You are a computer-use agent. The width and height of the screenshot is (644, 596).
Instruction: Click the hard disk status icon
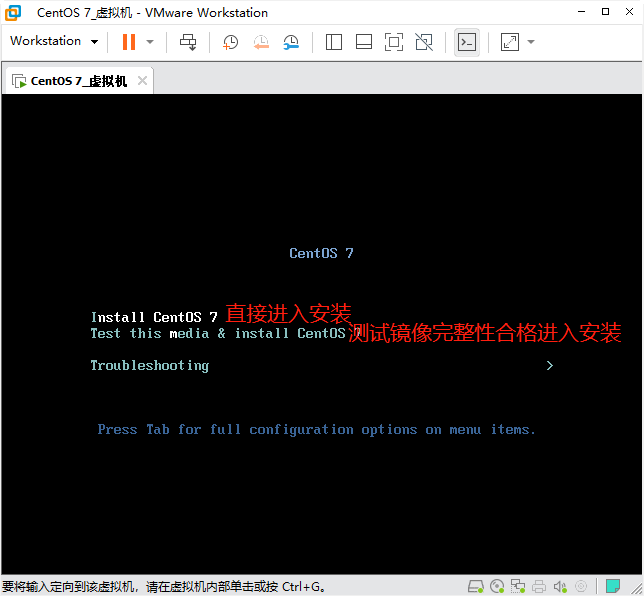point(476,586)
